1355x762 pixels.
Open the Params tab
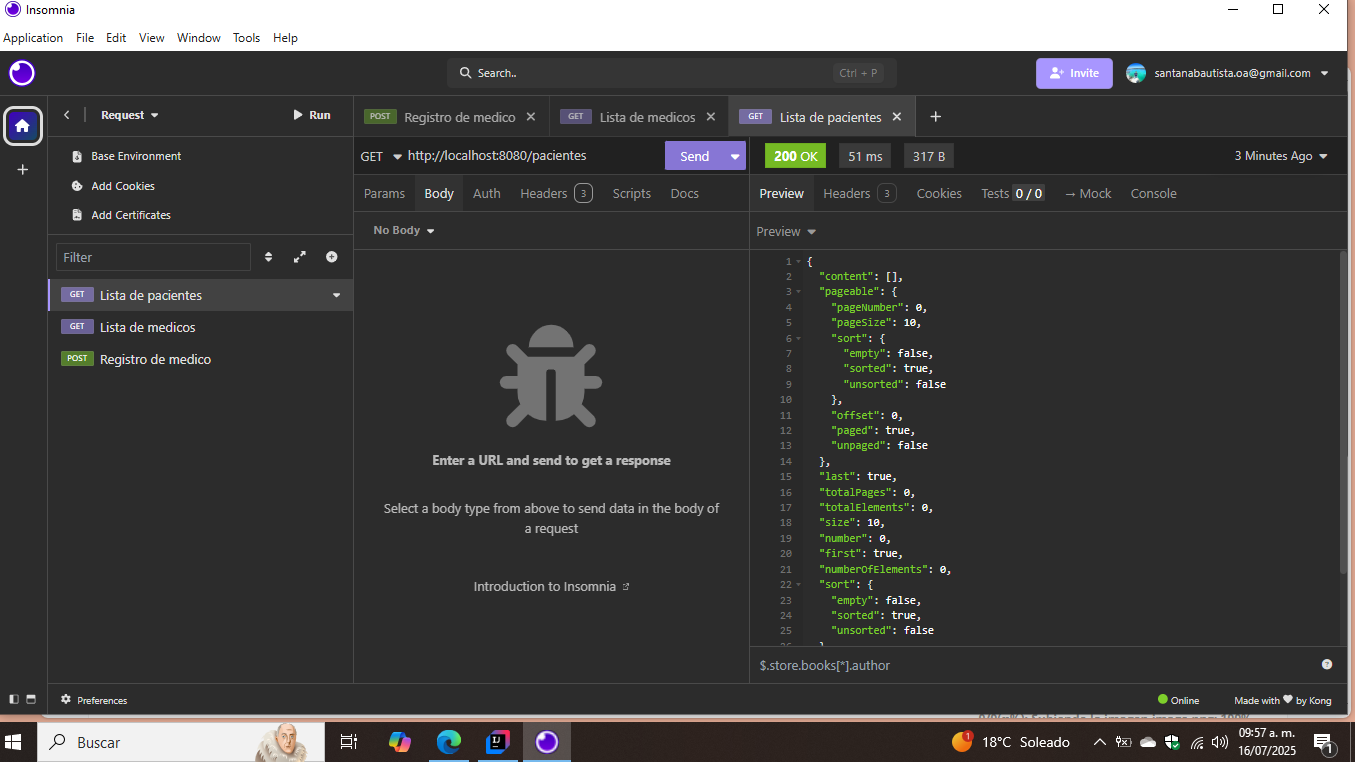[x=384, y=194]
